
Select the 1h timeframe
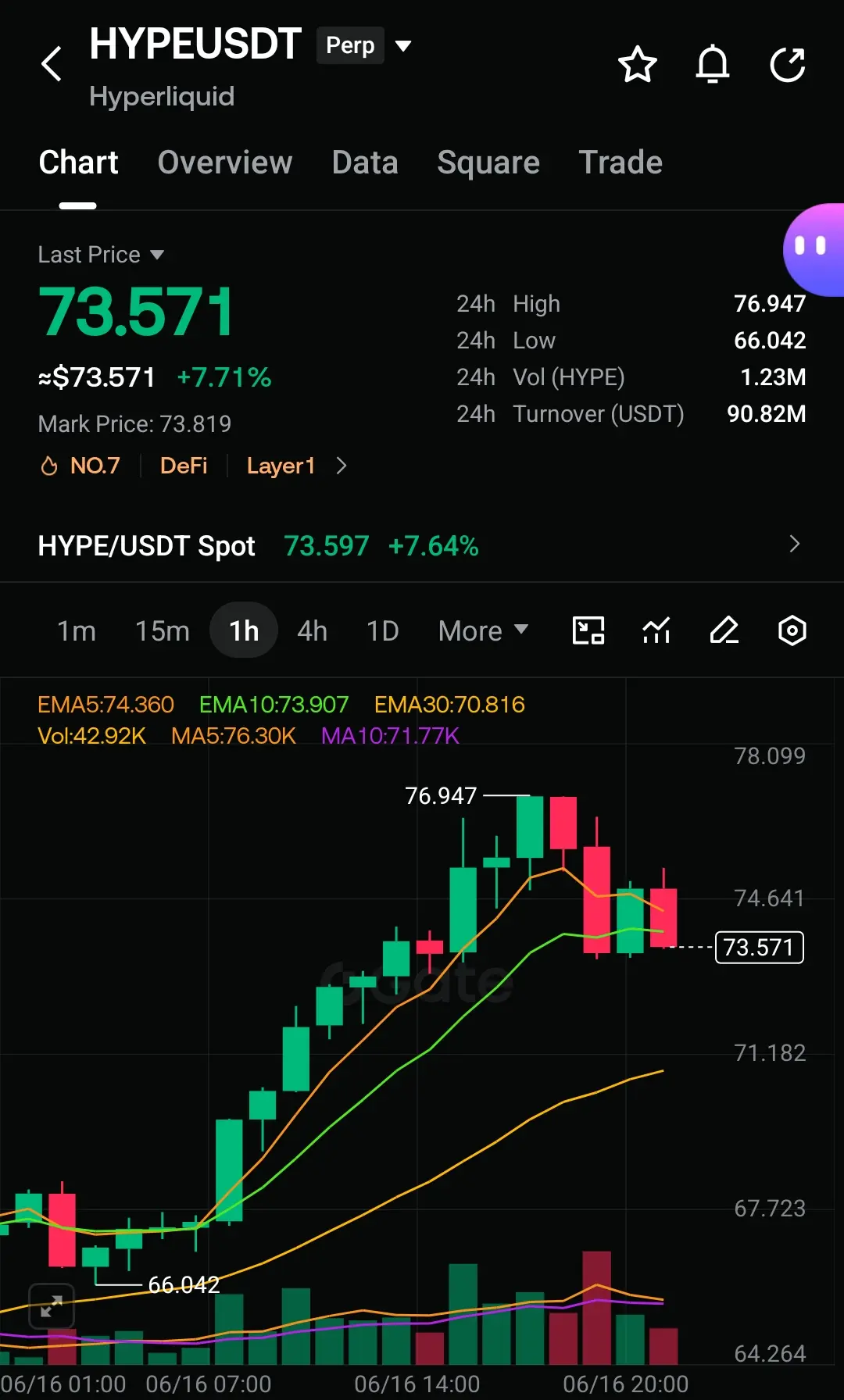pyautogui.click(x=244, y=630)
